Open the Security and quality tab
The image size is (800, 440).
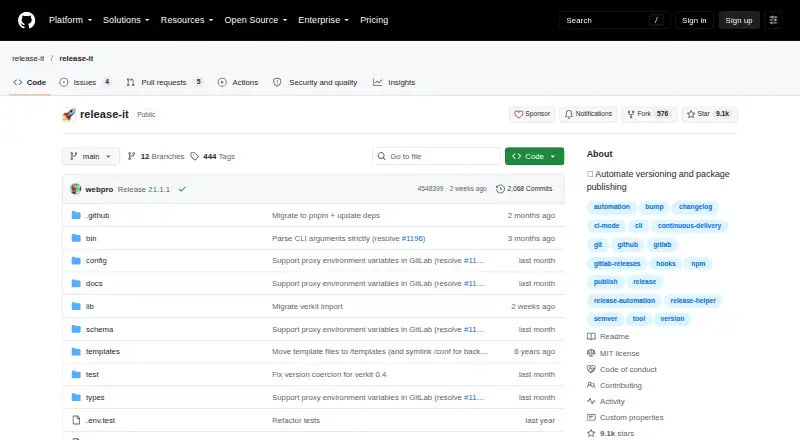[x=315, y=82]
